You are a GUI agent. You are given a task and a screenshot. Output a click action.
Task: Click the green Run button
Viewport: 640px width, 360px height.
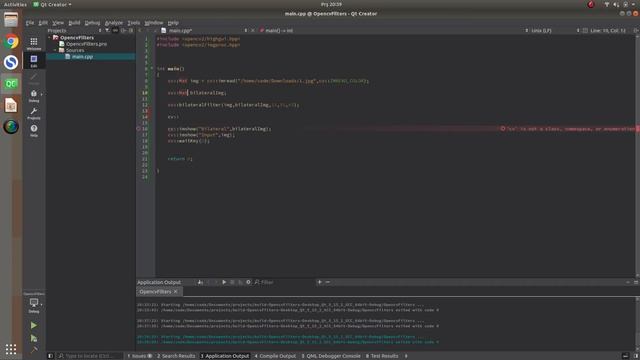tap(34, 325)
